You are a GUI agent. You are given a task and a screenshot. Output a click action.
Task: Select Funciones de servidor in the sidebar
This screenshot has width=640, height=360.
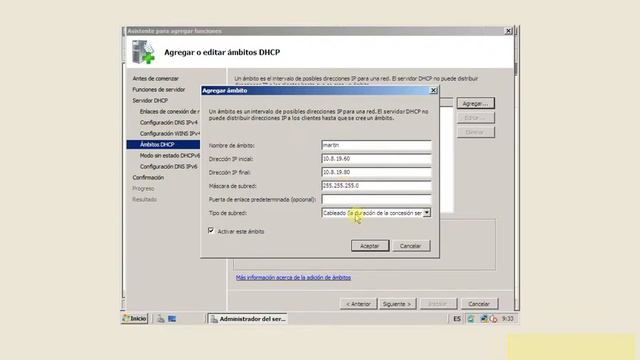[x=159, y=89]
